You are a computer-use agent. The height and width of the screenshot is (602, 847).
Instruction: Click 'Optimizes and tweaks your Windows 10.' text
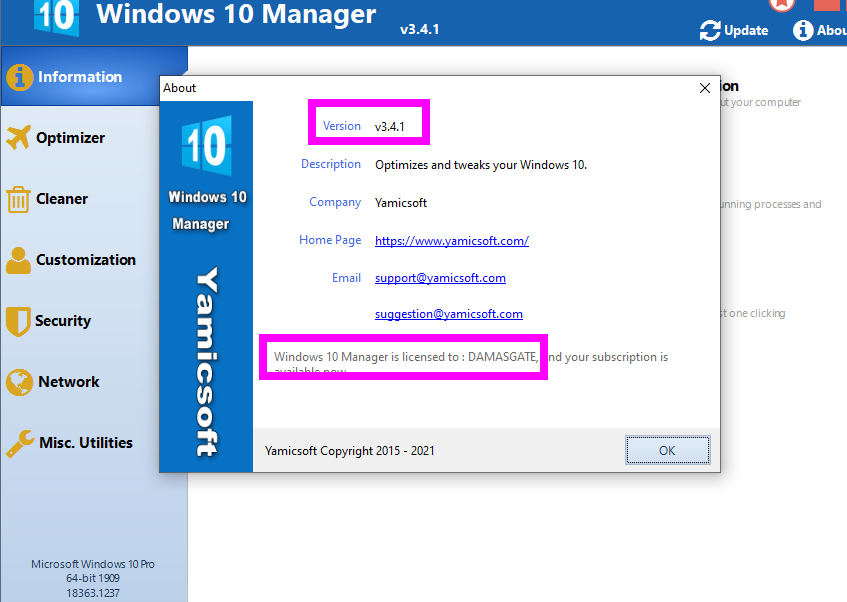coord(481,165)
